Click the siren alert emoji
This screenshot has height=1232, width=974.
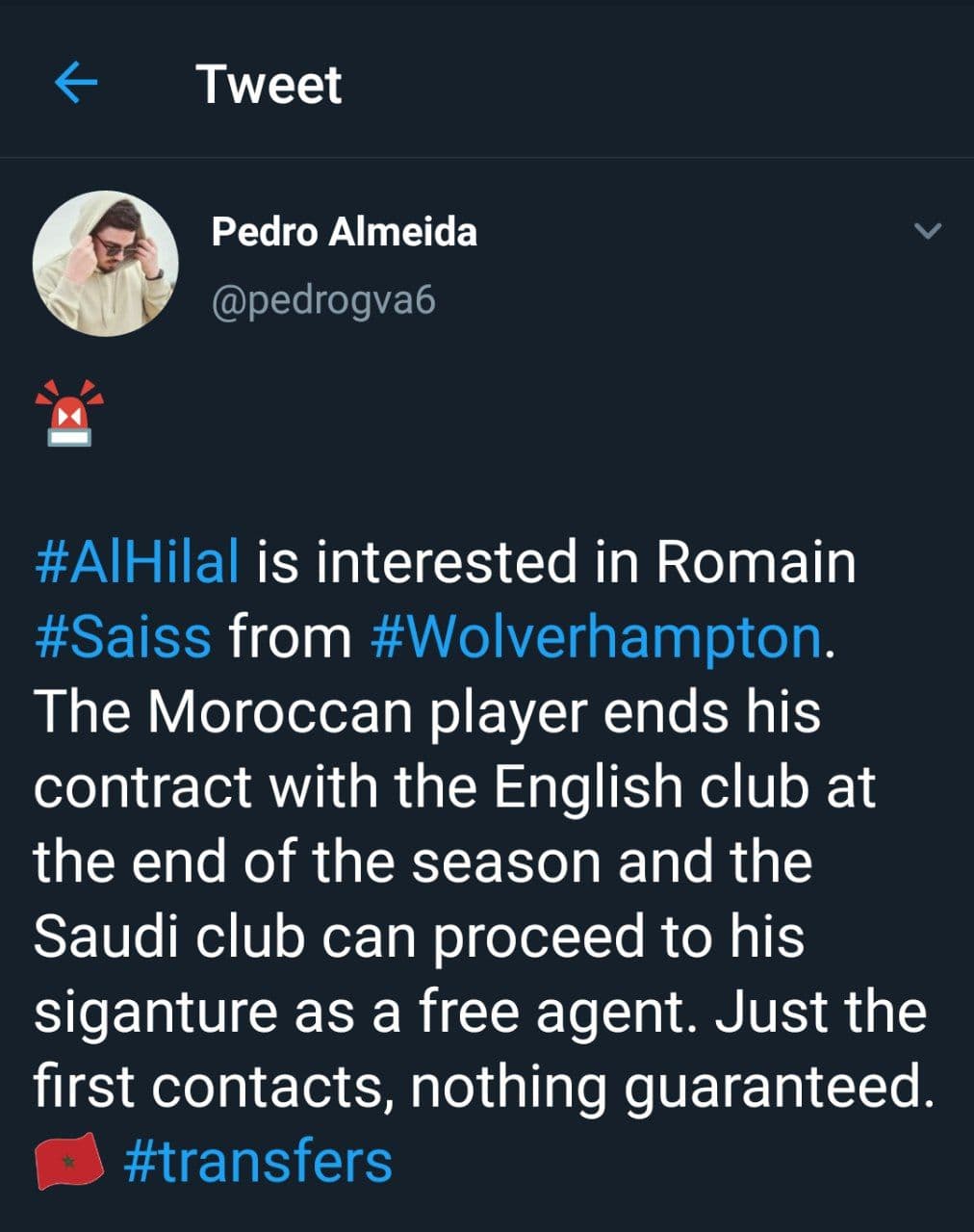[x=68, y=413]
